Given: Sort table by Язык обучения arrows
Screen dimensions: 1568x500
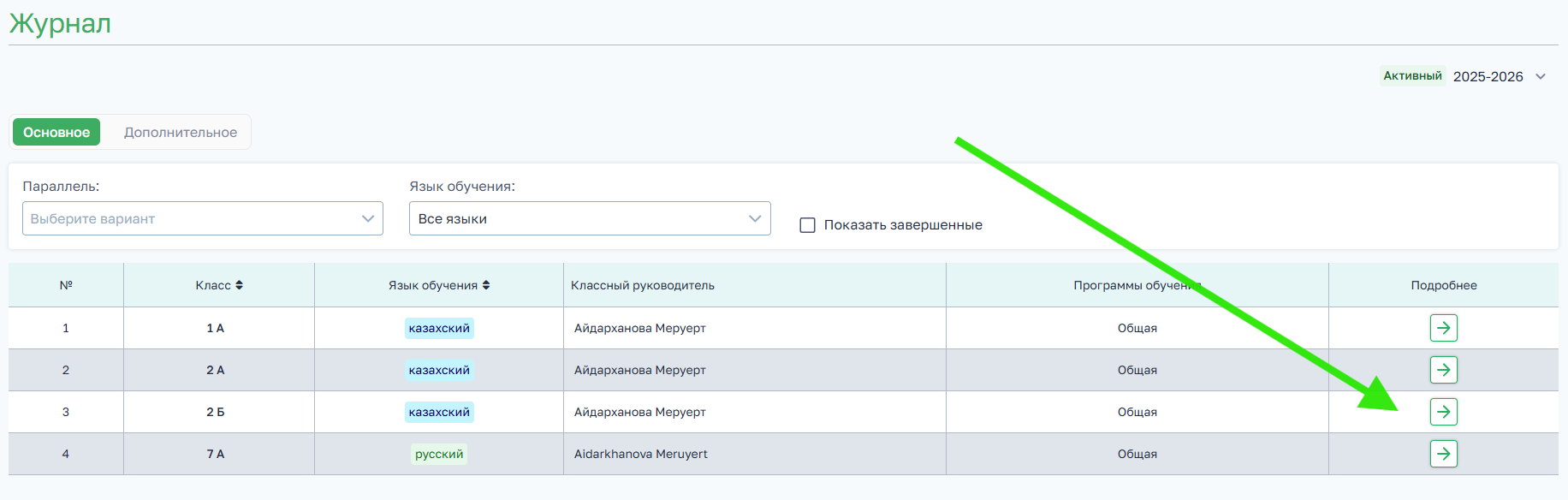Looking at the screenshot, I should coord(486,285).
